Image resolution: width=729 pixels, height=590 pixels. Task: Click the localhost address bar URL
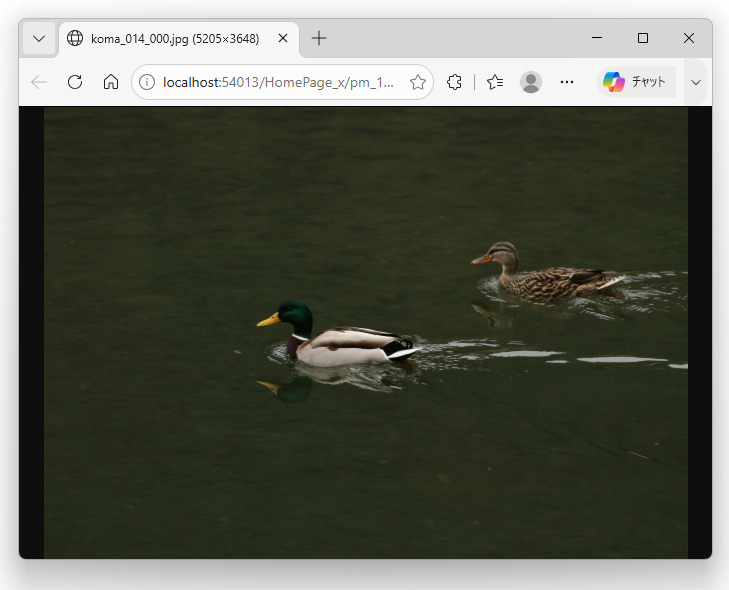pos(278,82)
